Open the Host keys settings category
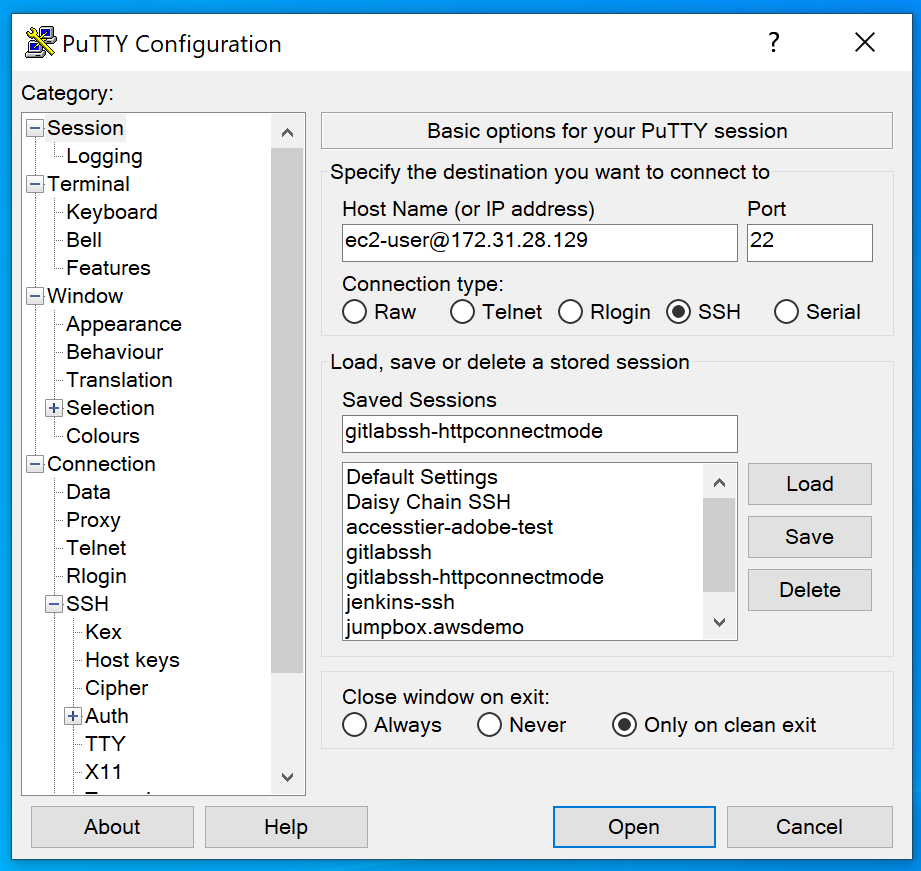 pyautogui.click(x=132, y=660)
